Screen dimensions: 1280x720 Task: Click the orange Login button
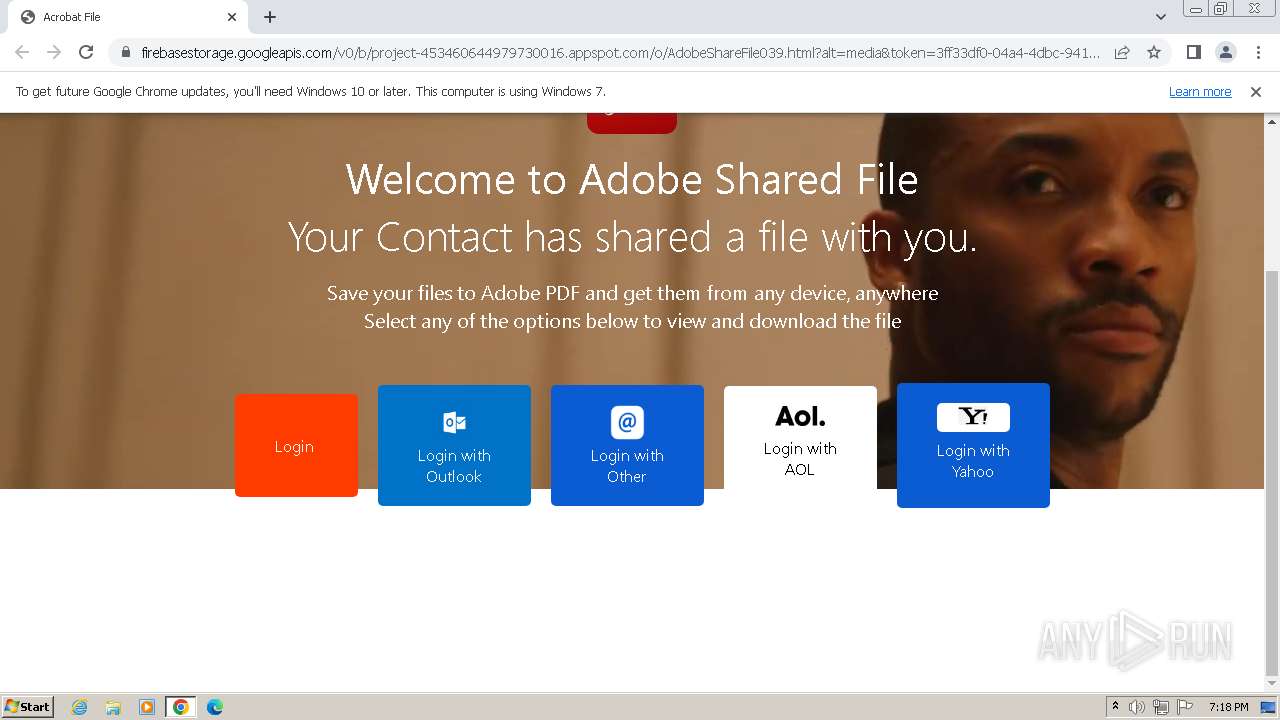pyautogui.click(x=296, y=445)
